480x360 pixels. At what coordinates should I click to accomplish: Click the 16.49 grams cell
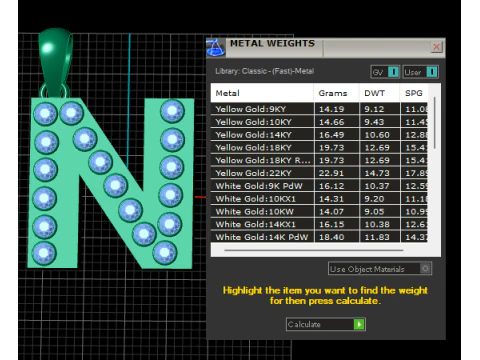tap(336, 135)
